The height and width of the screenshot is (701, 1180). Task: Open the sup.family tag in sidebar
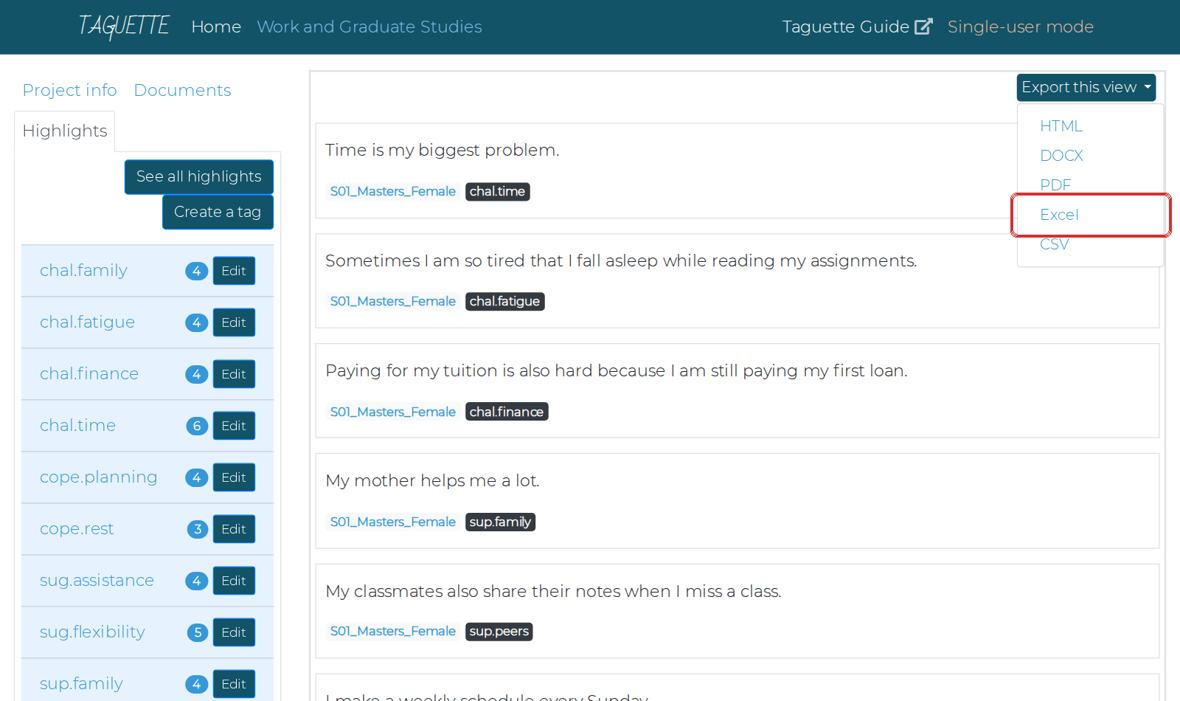(x=81, y=684)
